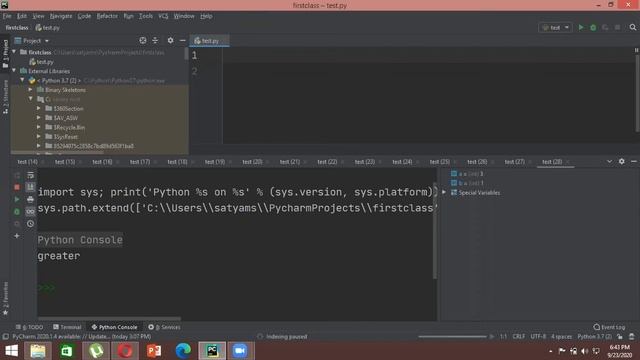Open the Structure side tab

pyautogui.click(x=5, y=97)
